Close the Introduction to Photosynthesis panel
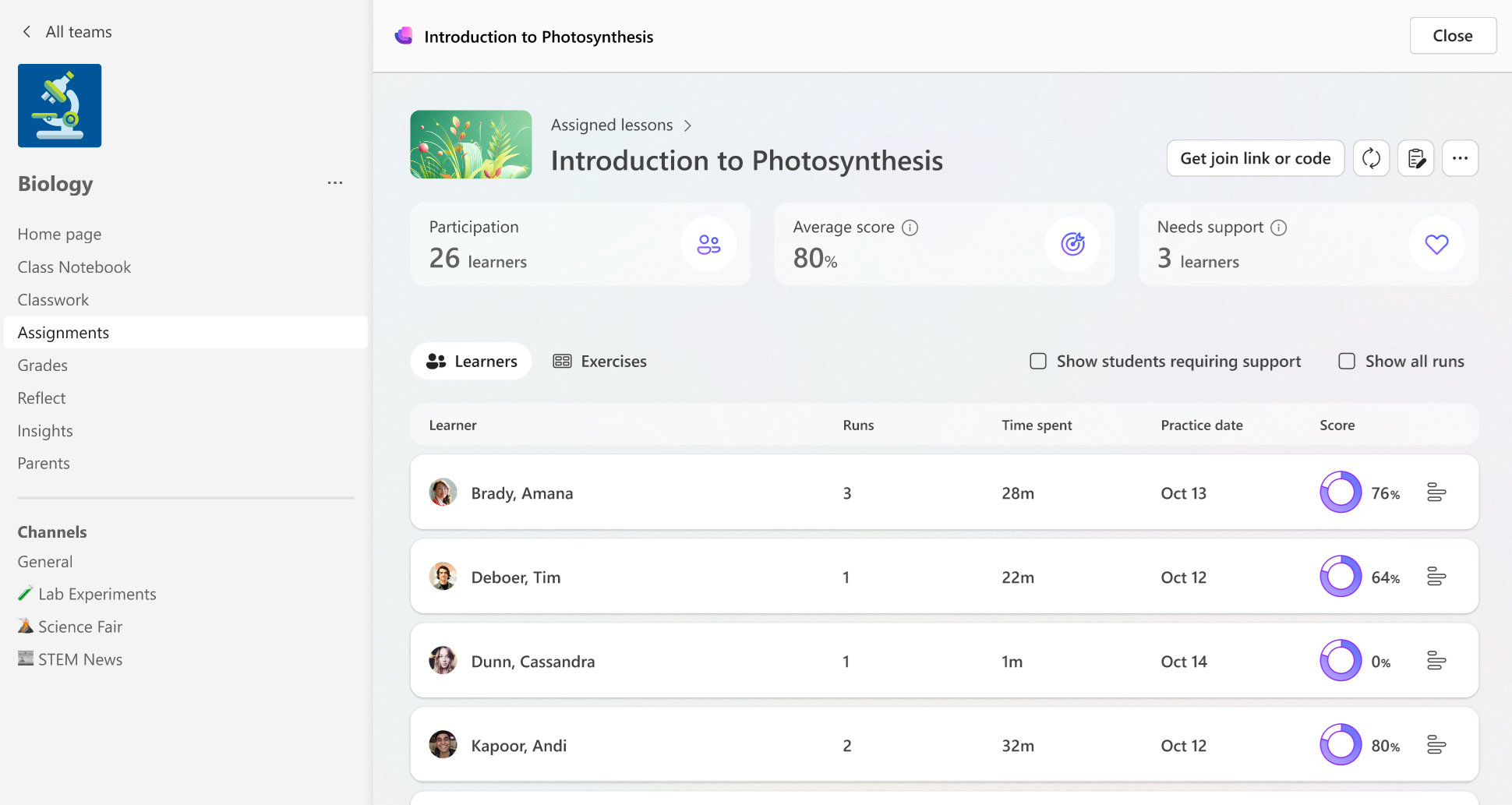Viewport: 1512px width, 805px height. (x=1453, y=36)
